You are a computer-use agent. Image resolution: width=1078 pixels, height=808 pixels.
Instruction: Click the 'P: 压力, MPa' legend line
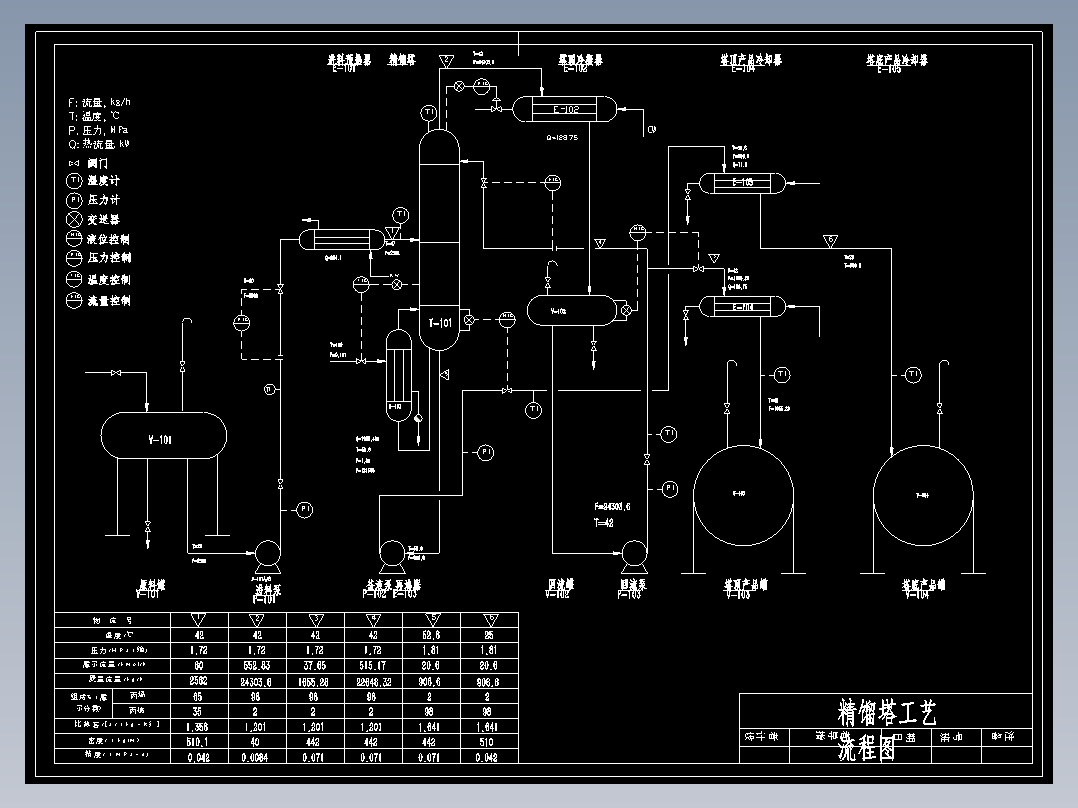coord(98,130)
